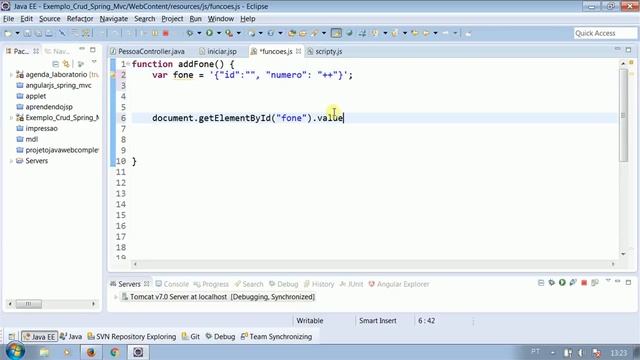Select the mdl project
This screenshot has width=640, height=360.
tap(27, 139)
